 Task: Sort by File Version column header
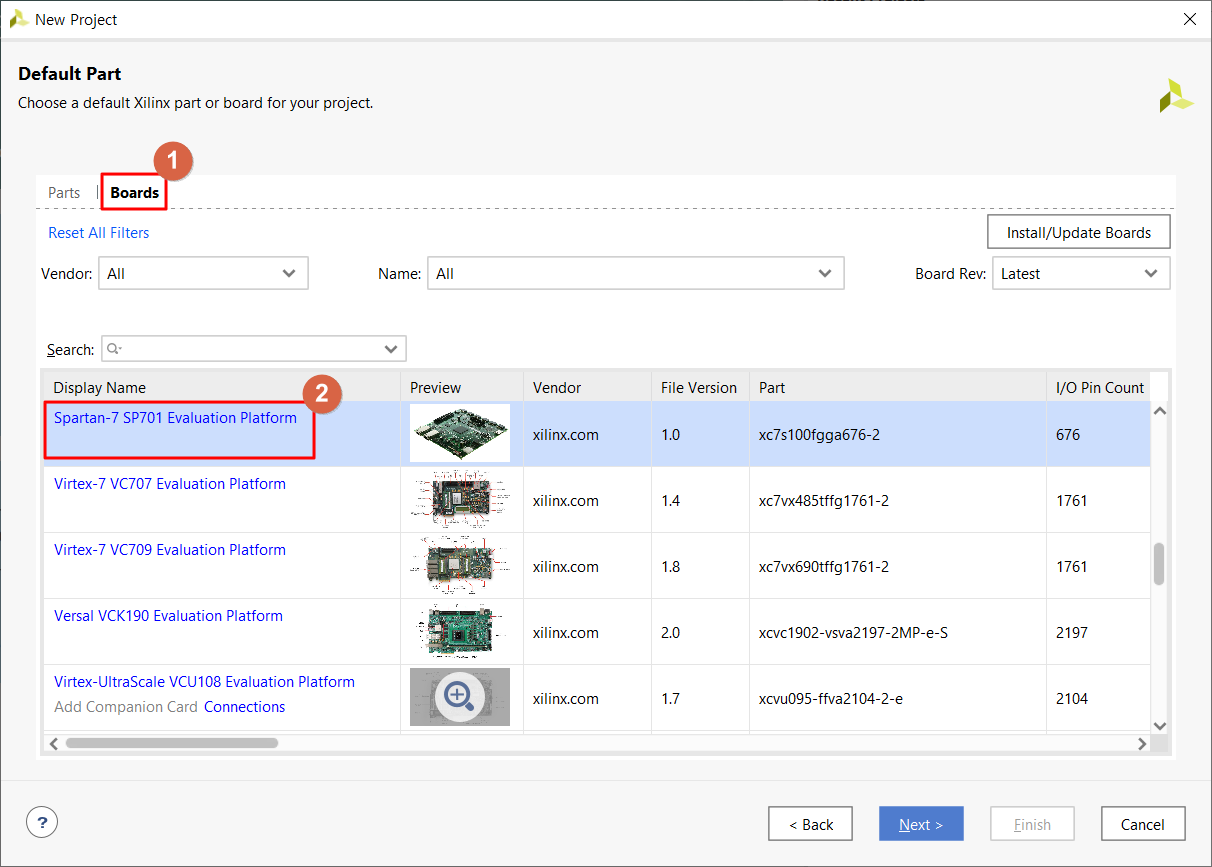[x=699, y=388]
